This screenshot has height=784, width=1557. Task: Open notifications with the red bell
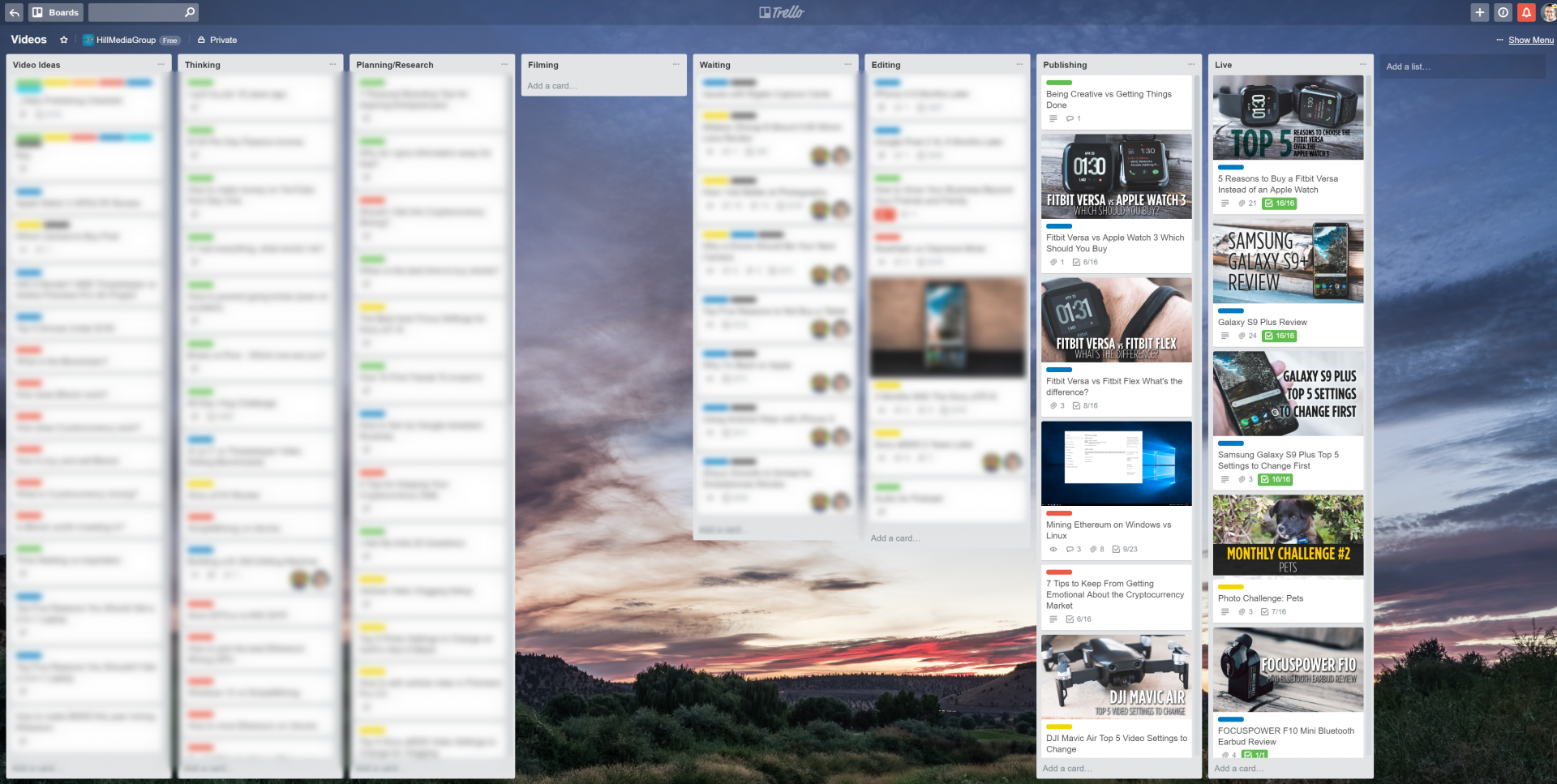[1526, 12]
